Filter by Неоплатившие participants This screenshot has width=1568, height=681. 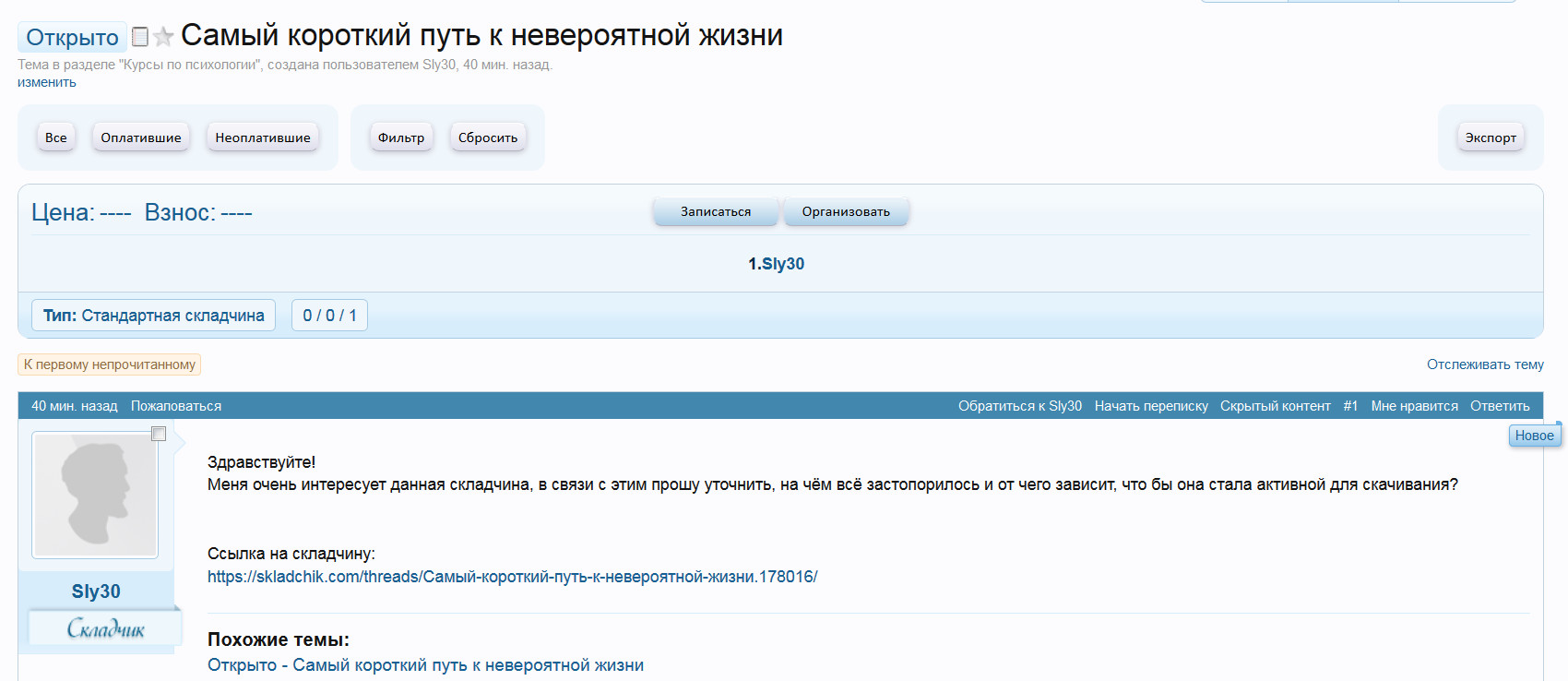click(x=263, y=137)
